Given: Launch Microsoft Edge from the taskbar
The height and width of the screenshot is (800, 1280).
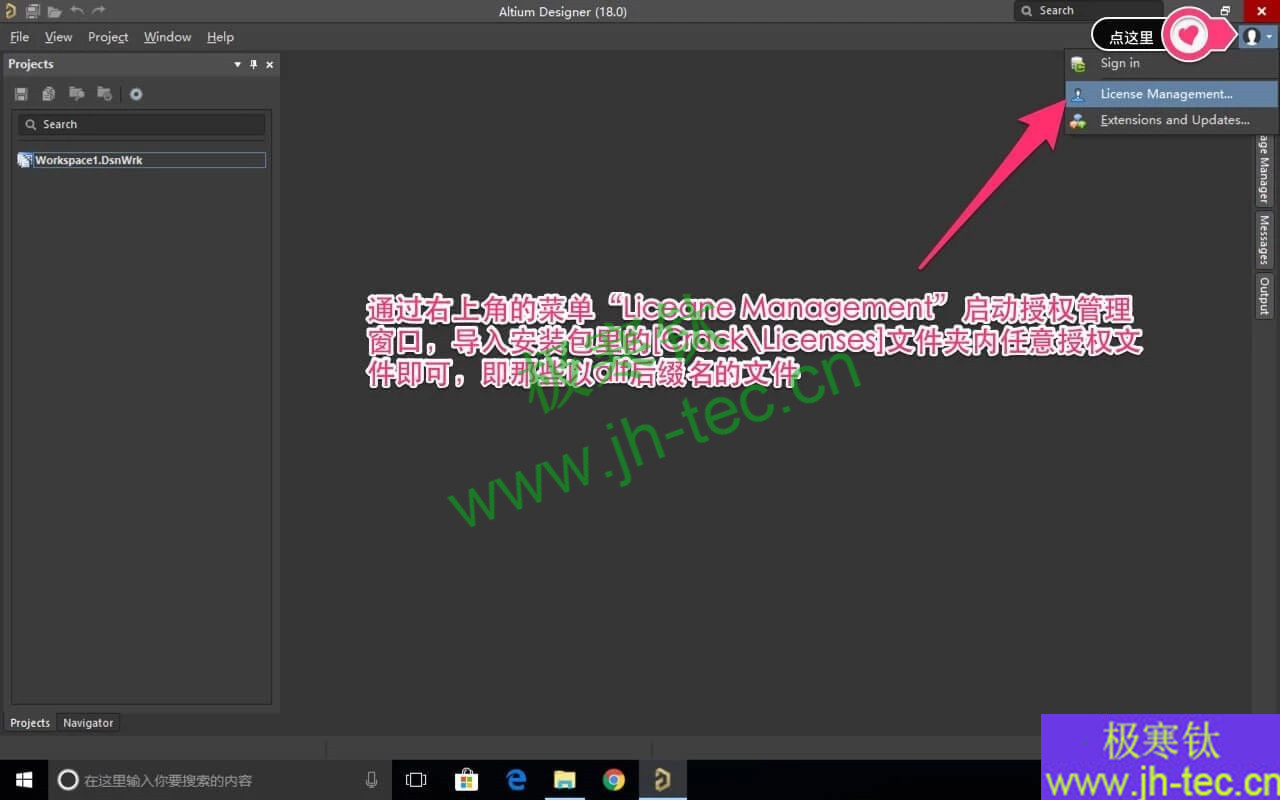Looking at the screenshot, I should tap(516, 780).
